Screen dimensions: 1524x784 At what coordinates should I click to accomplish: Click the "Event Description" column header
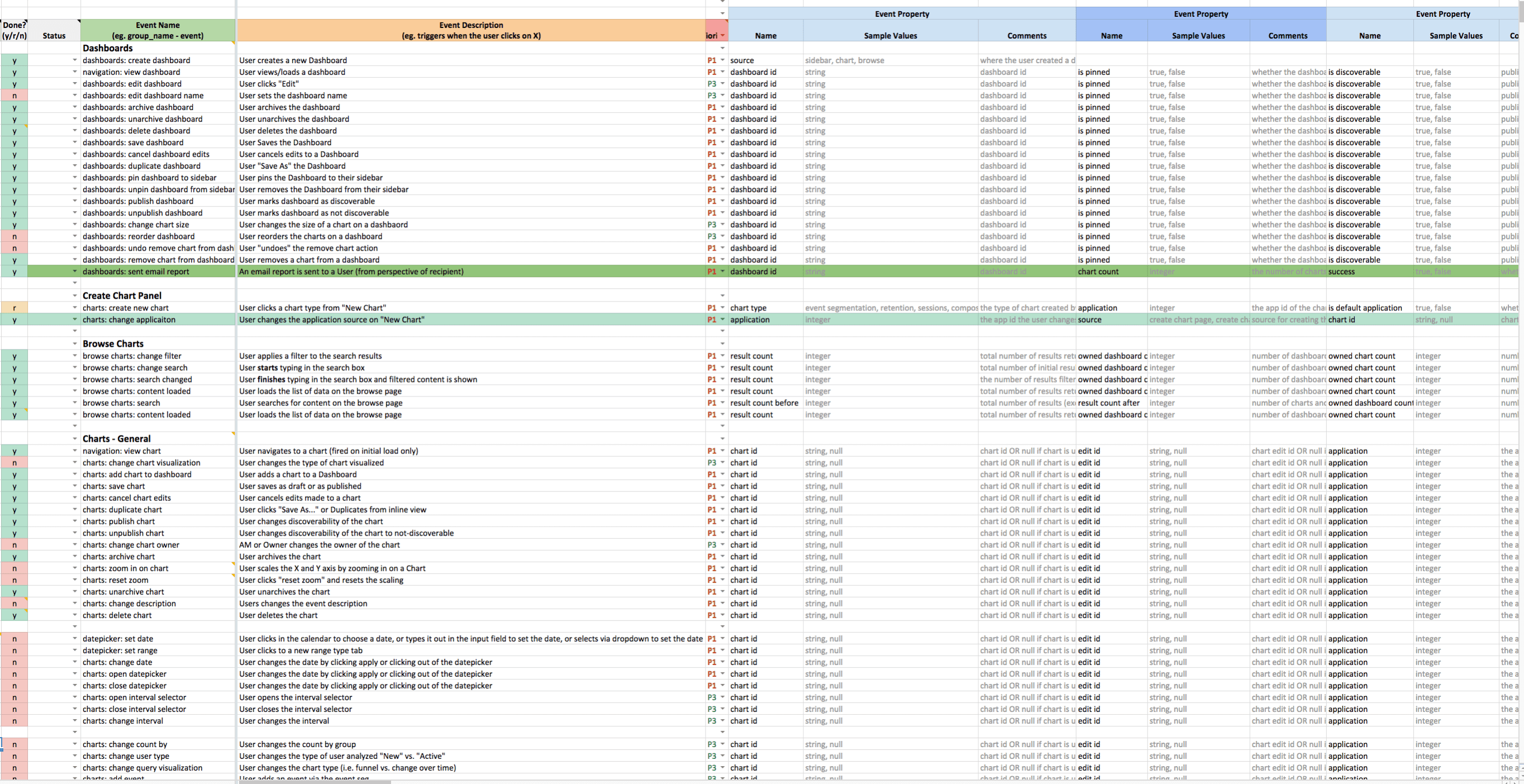click(470, 30)
